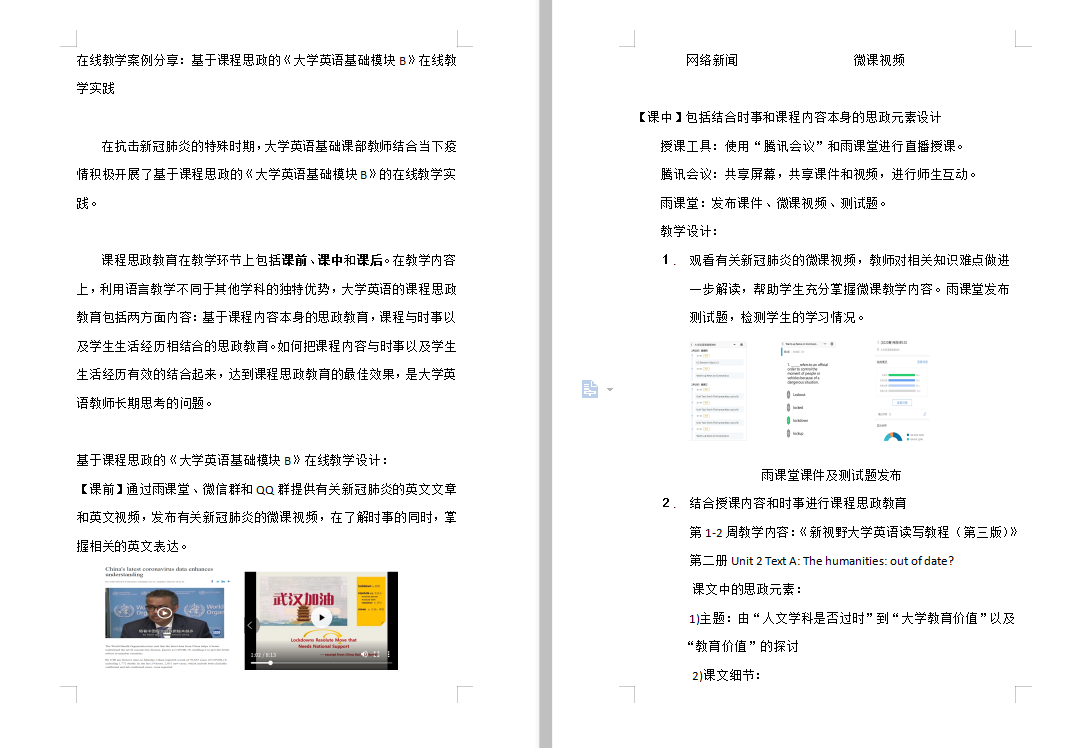
Task: Play the WHO coronavirus news video
Action: click(165, 613)
